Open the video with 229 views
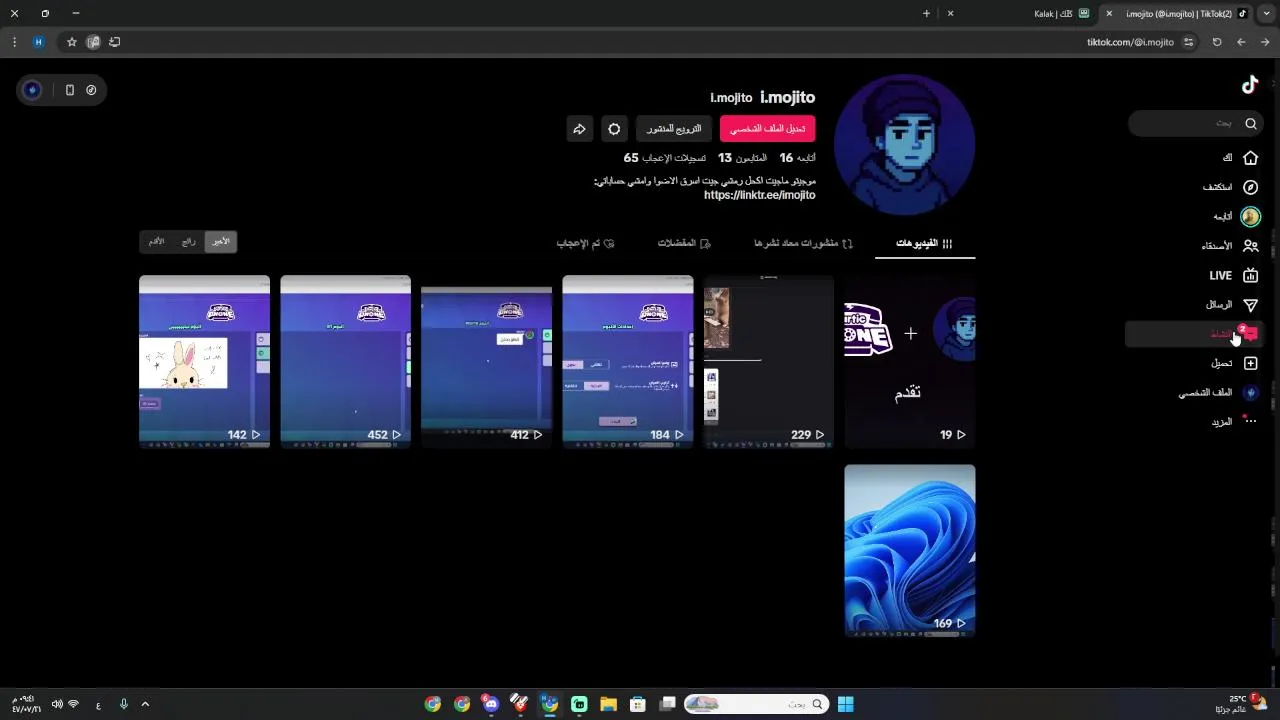This screenshot has width=1280, height=720. [769, 362]
